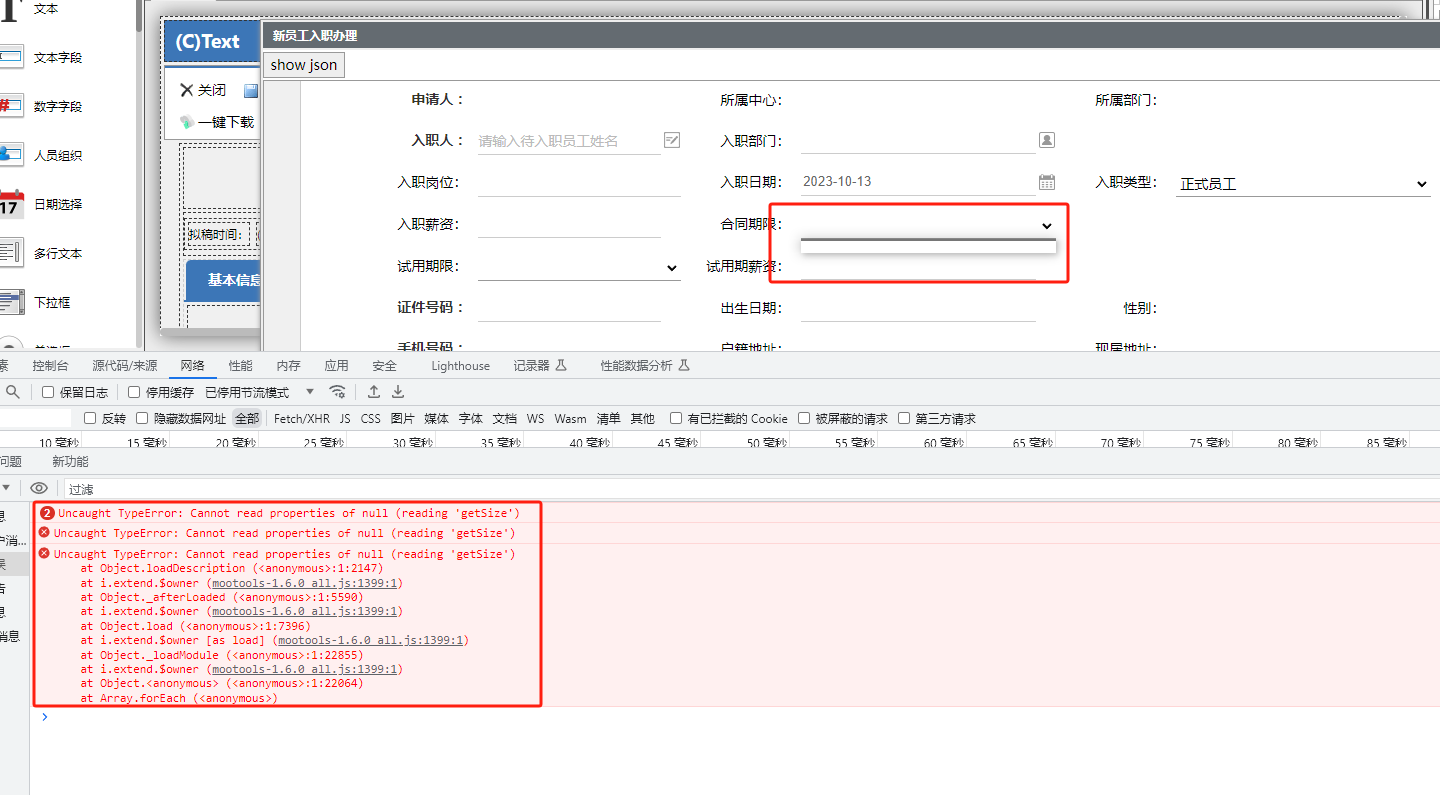Click the console live expression eye icon

(39, 488)
